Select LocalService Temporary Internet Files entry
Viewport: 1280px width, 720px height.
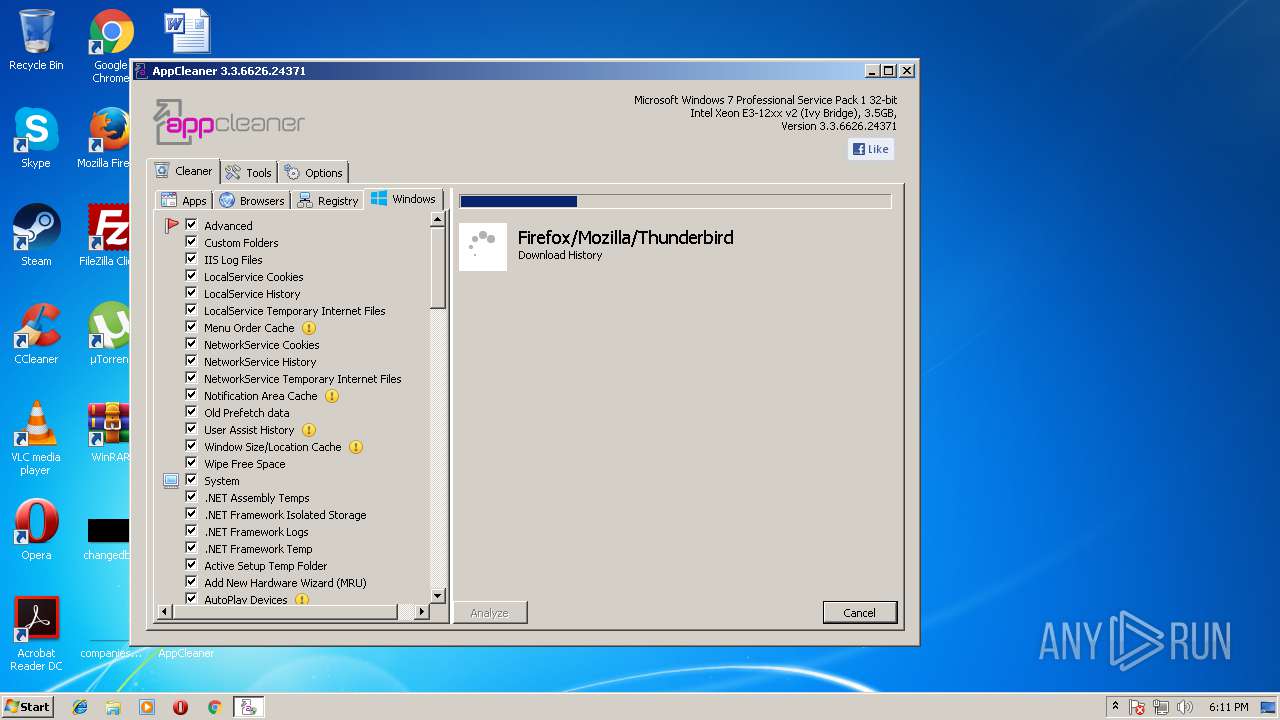point(295,311)
